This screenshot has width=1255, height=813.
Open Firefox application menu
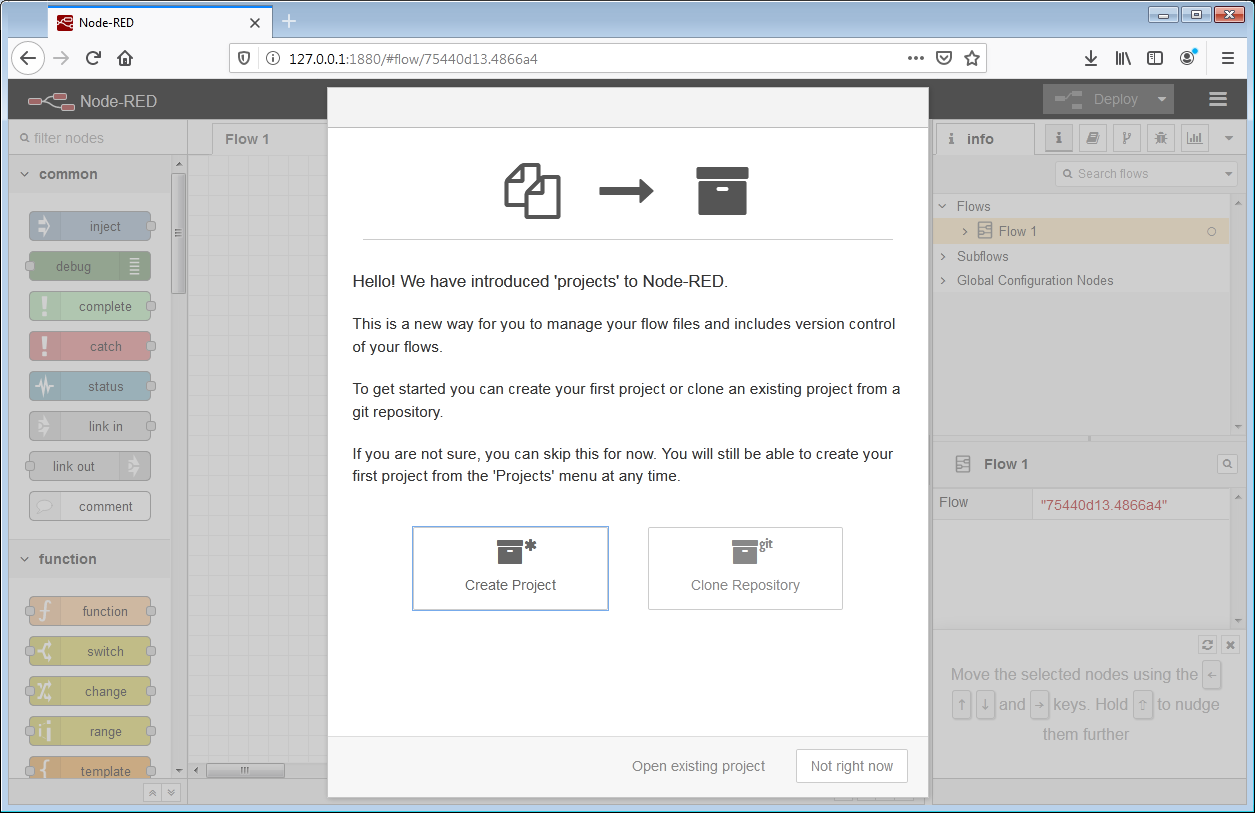pyautogui.click(x=1228, y=58)
